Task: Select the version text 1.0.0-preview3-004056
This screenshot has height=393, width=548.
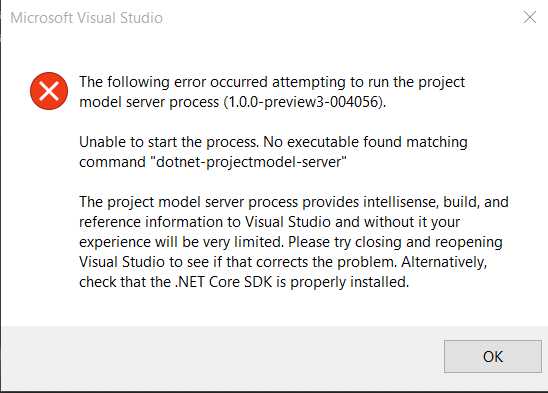Action: tap(303, 102)
